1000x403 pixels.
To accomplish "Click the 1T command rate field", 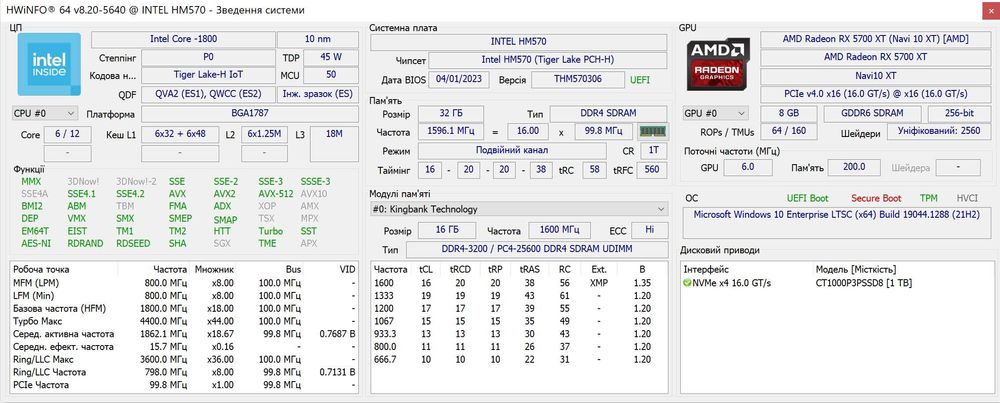I will click(x=653, y=151).
